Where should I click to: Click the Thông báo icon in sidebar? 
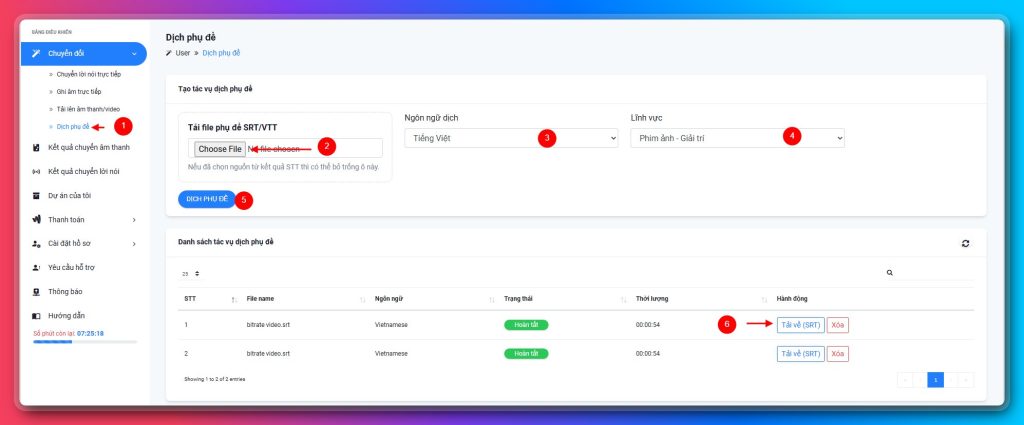tap(36, 292)
